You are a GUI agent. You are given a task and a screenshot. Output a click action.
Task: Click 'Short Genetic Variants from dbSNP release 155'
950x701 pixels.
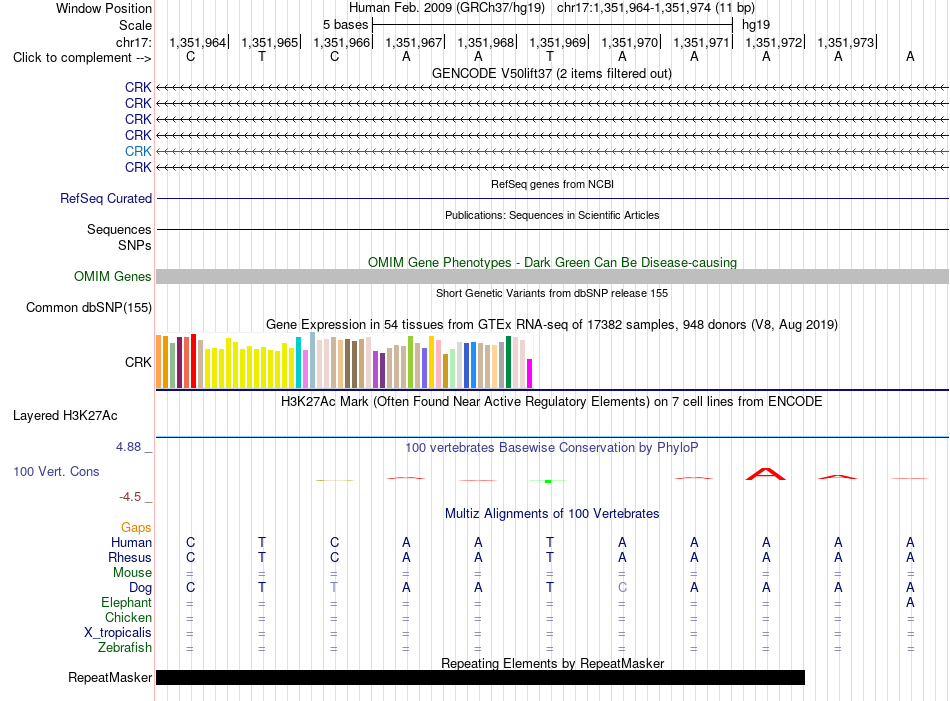click(552, 293)
